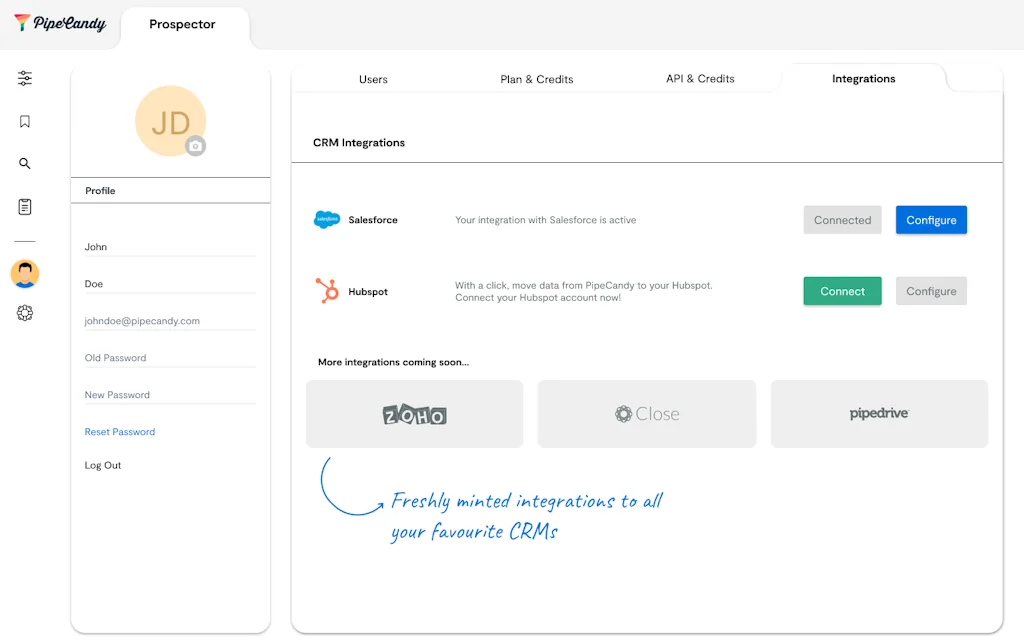Click the Zoho integration tile
This screenshot has width=1024, height=640.
[414, 414]
